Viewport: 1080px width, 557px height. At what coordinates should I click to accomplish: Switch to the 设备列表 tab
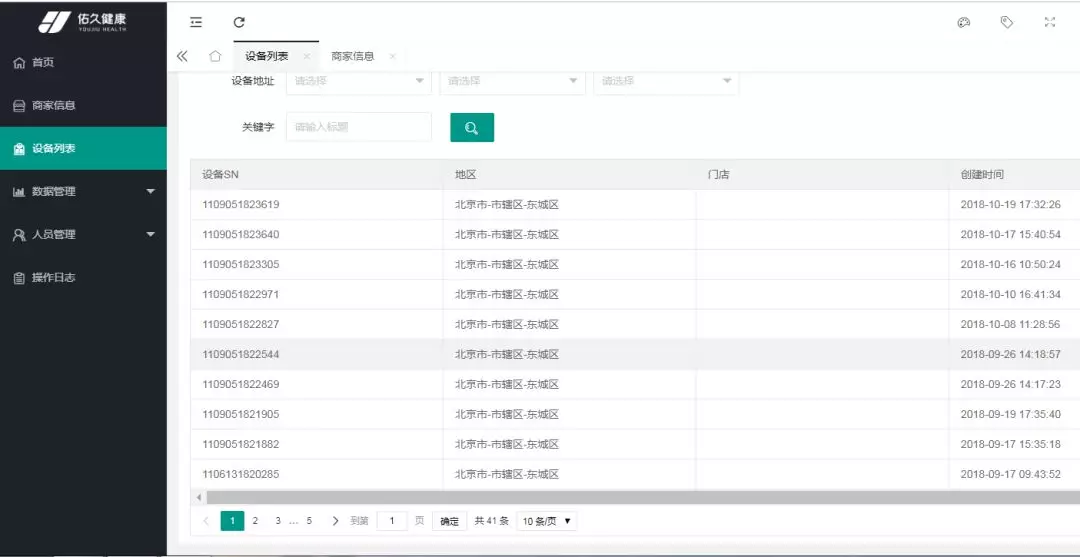point(267,56)
